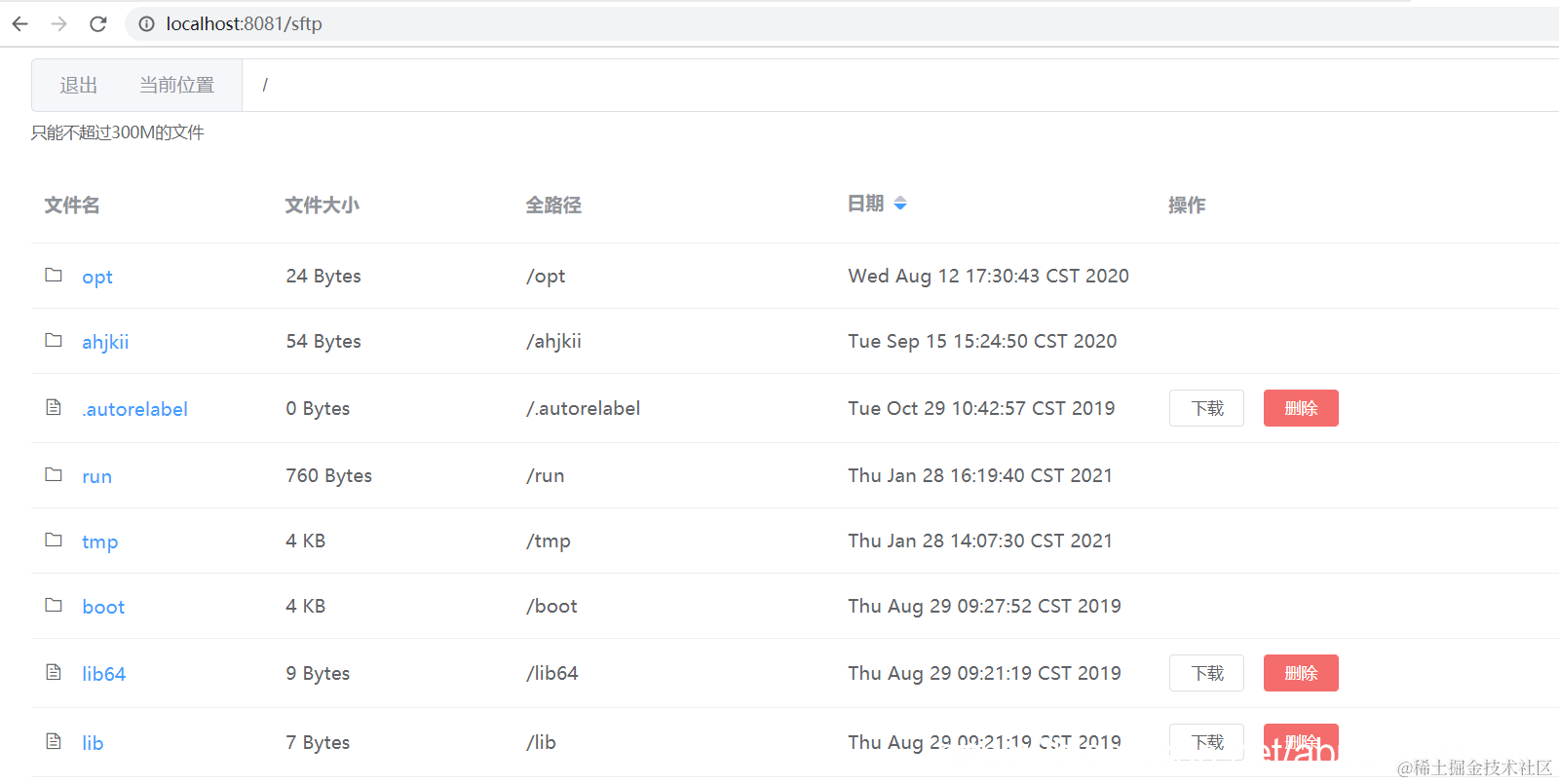This screenshot has width=1559, height=784.
Task: Click the folder icon beside tmp
Action: click(54, 540)
